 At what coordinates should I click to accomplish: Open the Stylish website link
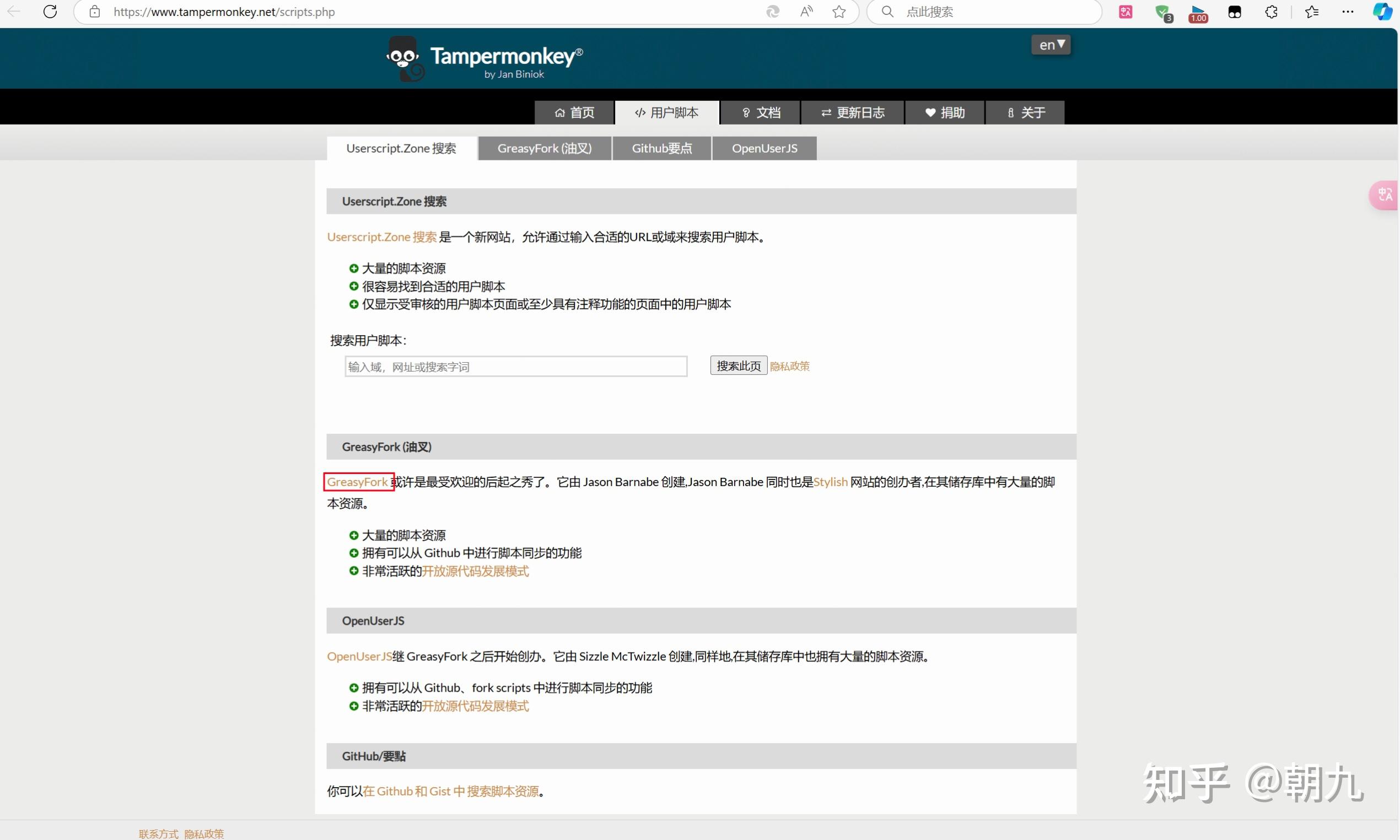point(830,482)
